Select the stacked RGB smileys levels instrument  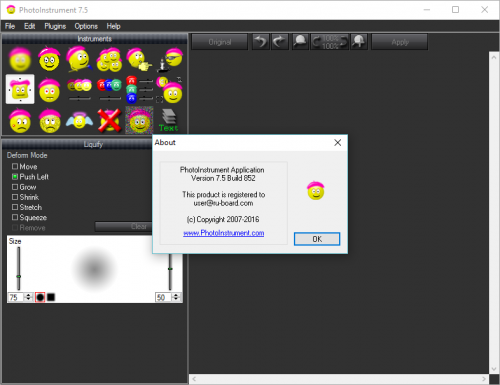pos(139,89)
